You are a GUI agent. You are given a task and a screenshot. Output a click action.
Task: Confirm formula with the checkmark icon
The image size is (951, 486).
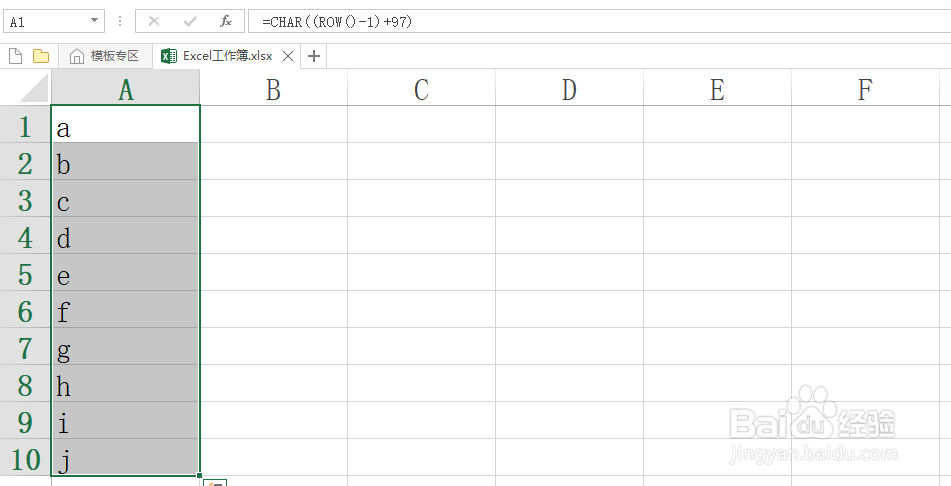pos(190,22)
